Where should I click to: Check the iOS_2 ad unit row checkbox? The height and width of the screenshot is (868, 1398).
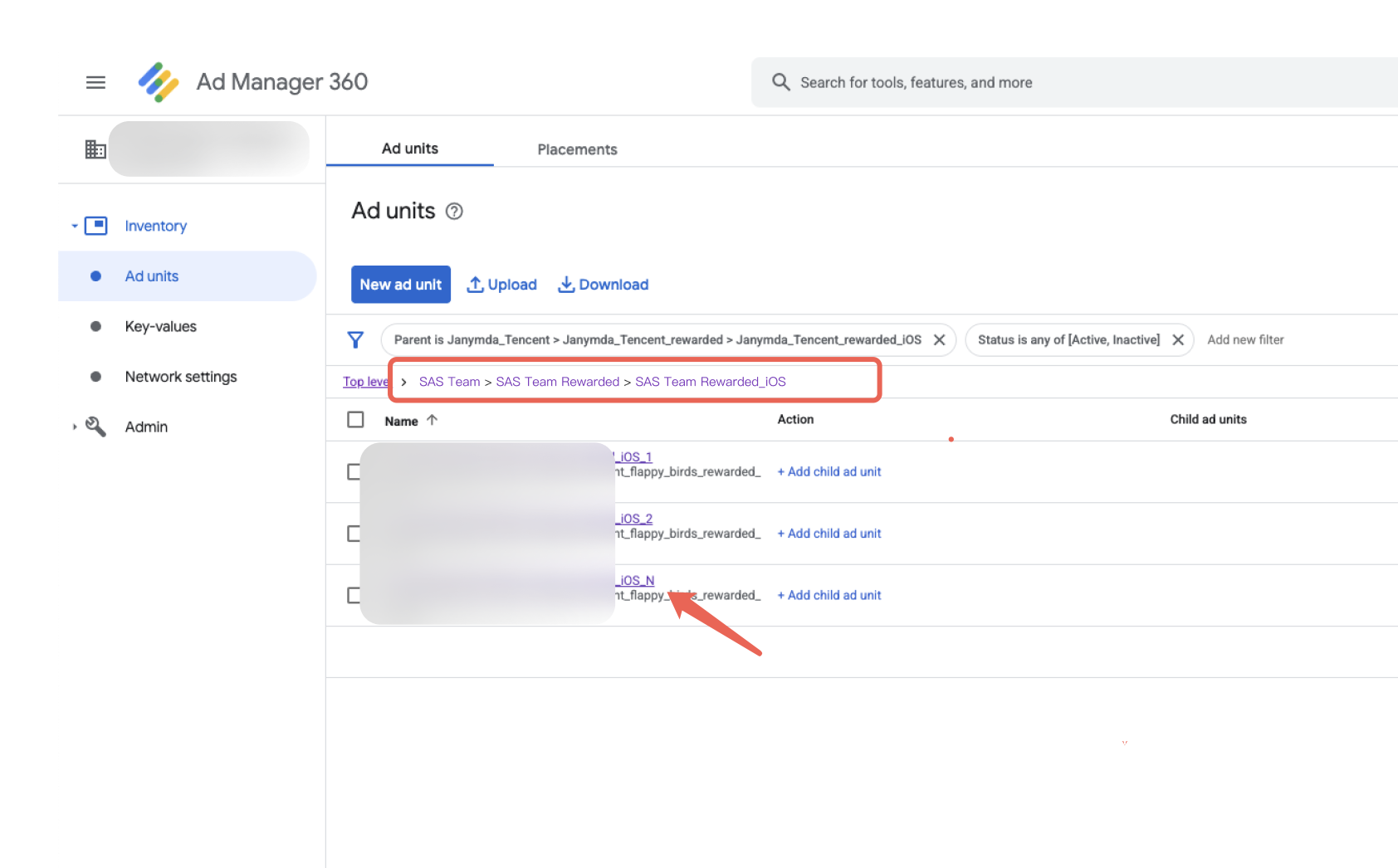tap(353, 534)
